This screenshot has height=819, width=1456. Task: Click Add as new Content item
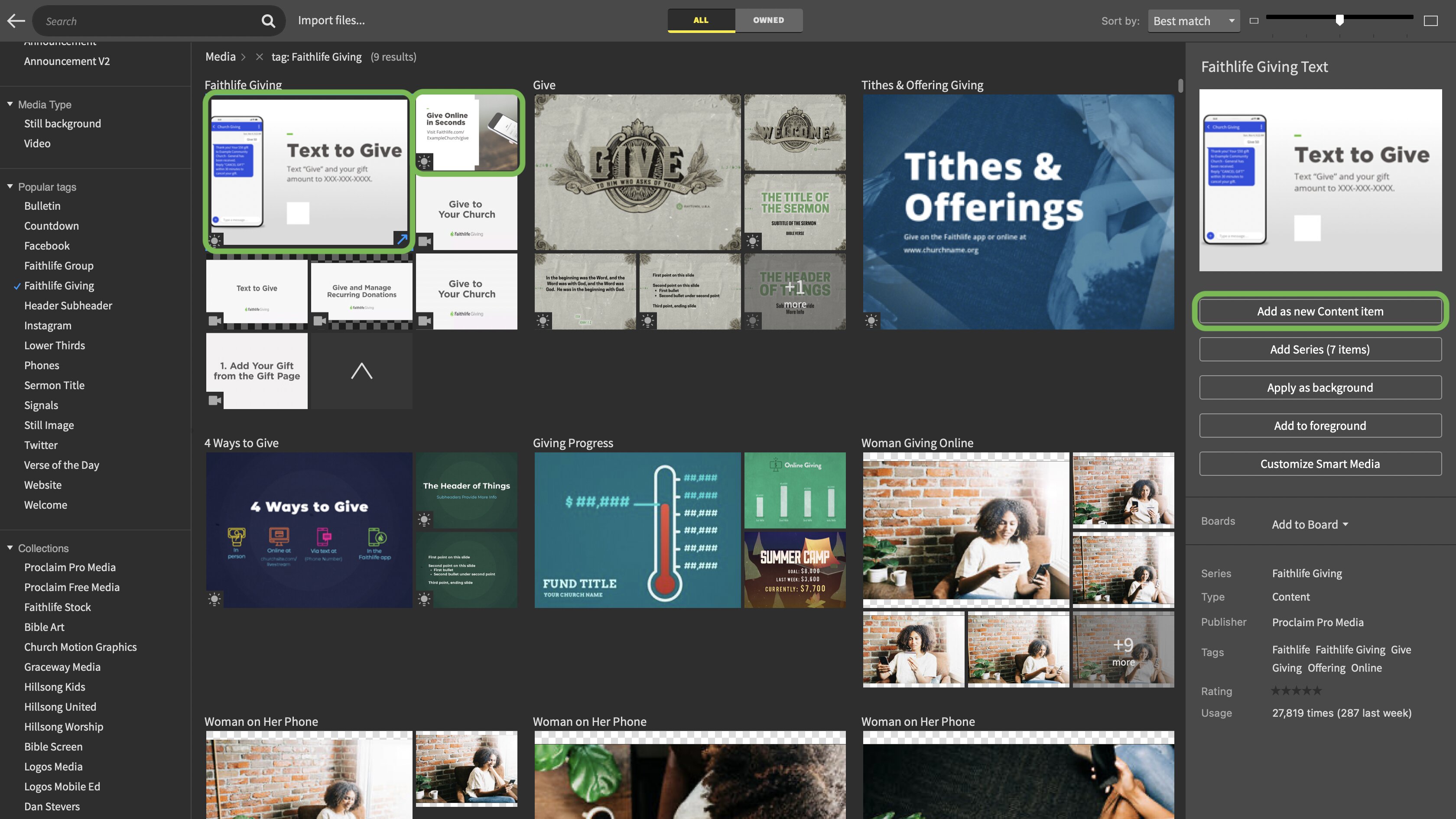(1320, 312)
